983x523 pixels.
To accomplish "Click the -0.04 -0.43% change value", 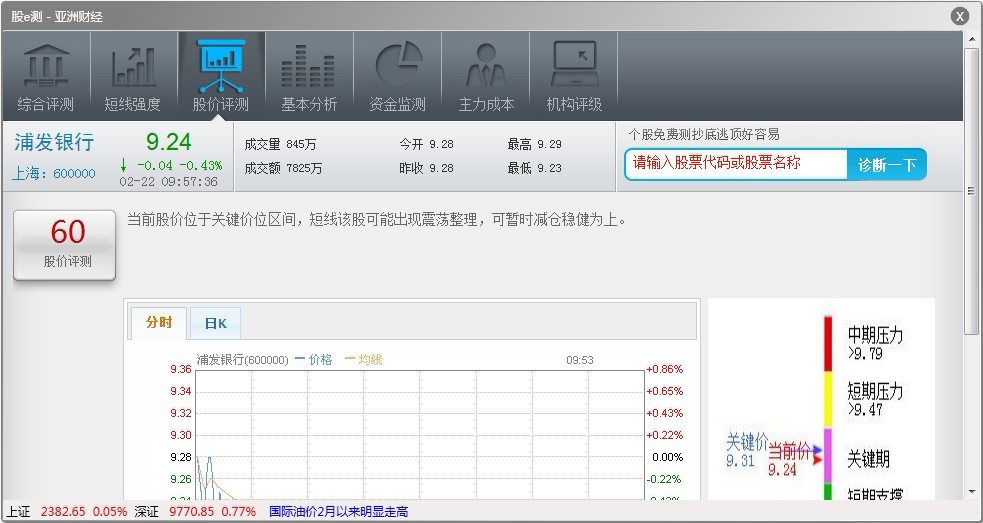I will point(180,166).
